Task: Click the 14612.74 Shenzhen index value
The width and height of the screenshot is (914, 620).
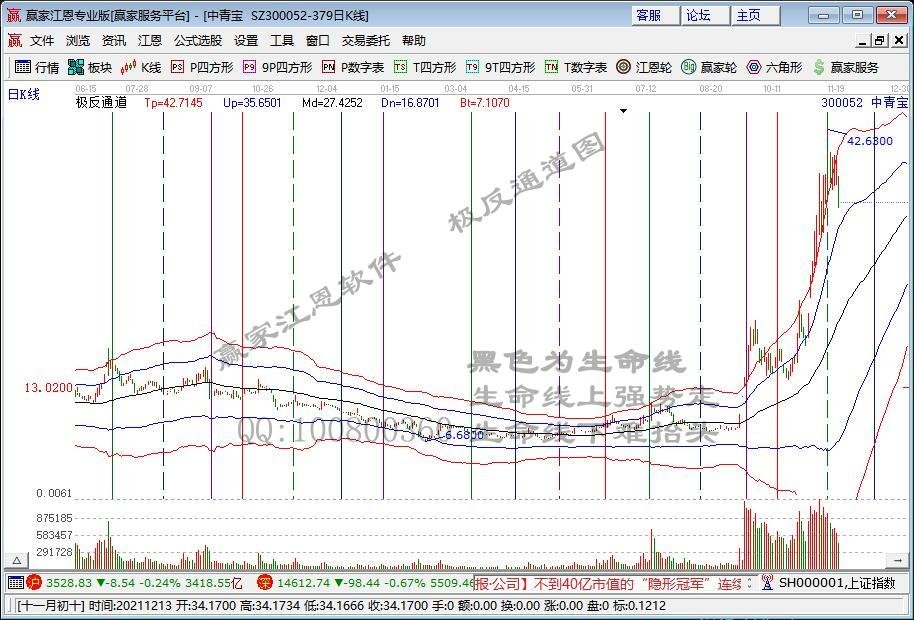Action: click(x=303, y=583)
